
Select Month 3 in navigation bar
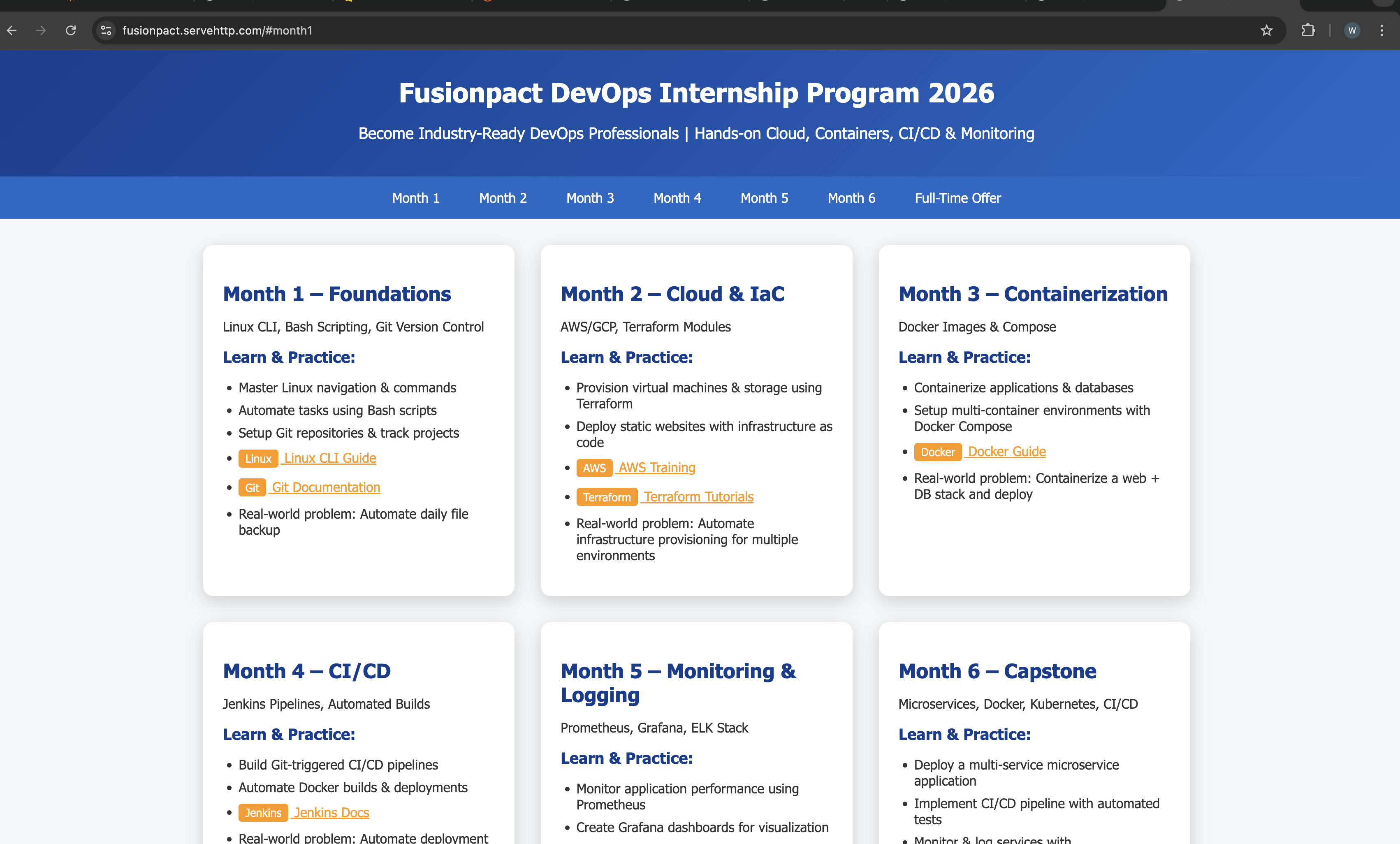coord(590,198)
